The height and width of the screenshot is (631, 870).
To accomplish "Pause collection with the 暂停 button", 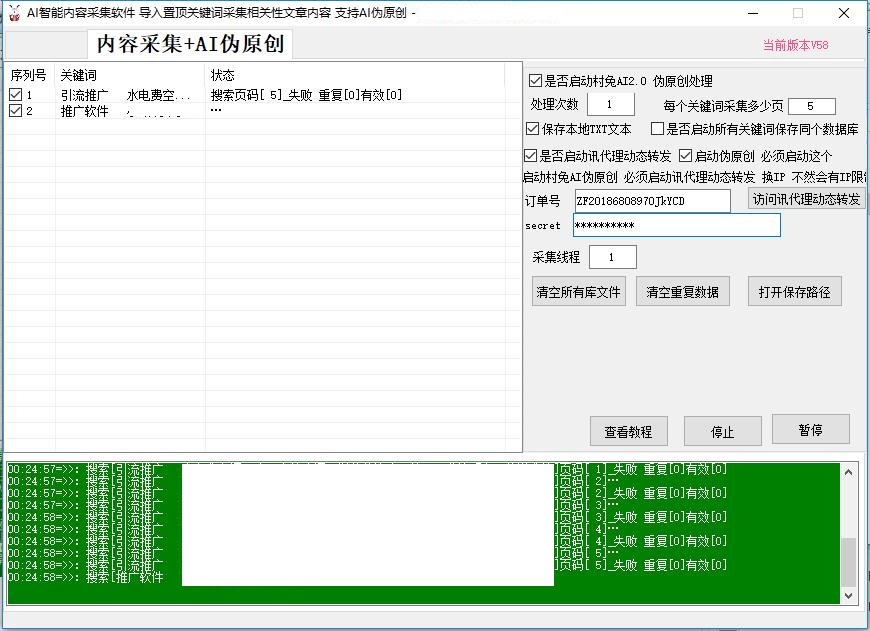I will click(811, 431).
